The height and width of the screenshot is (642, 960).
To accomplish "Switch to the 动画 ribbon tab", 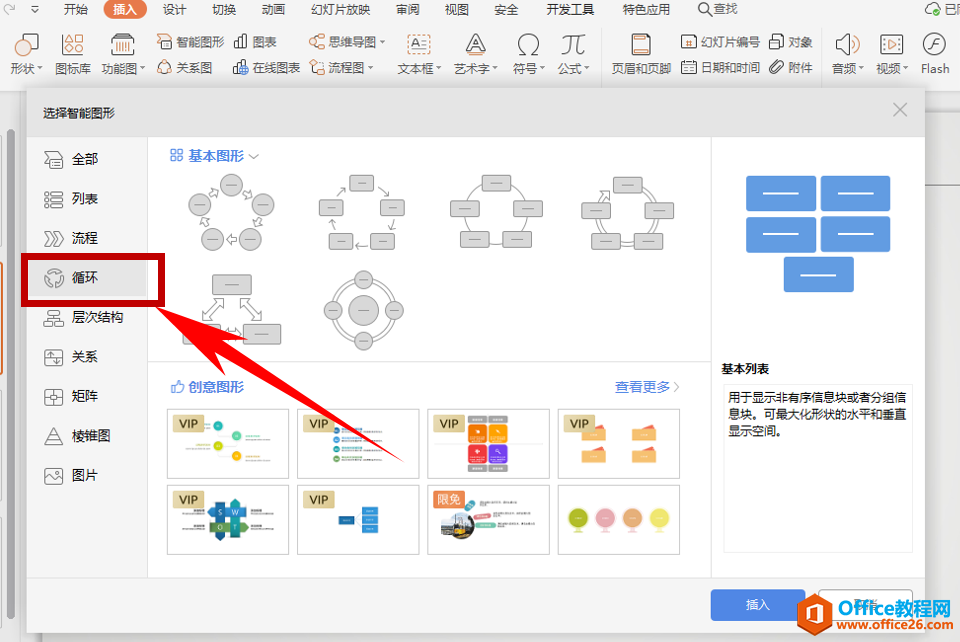I will (x=273, y=9).
